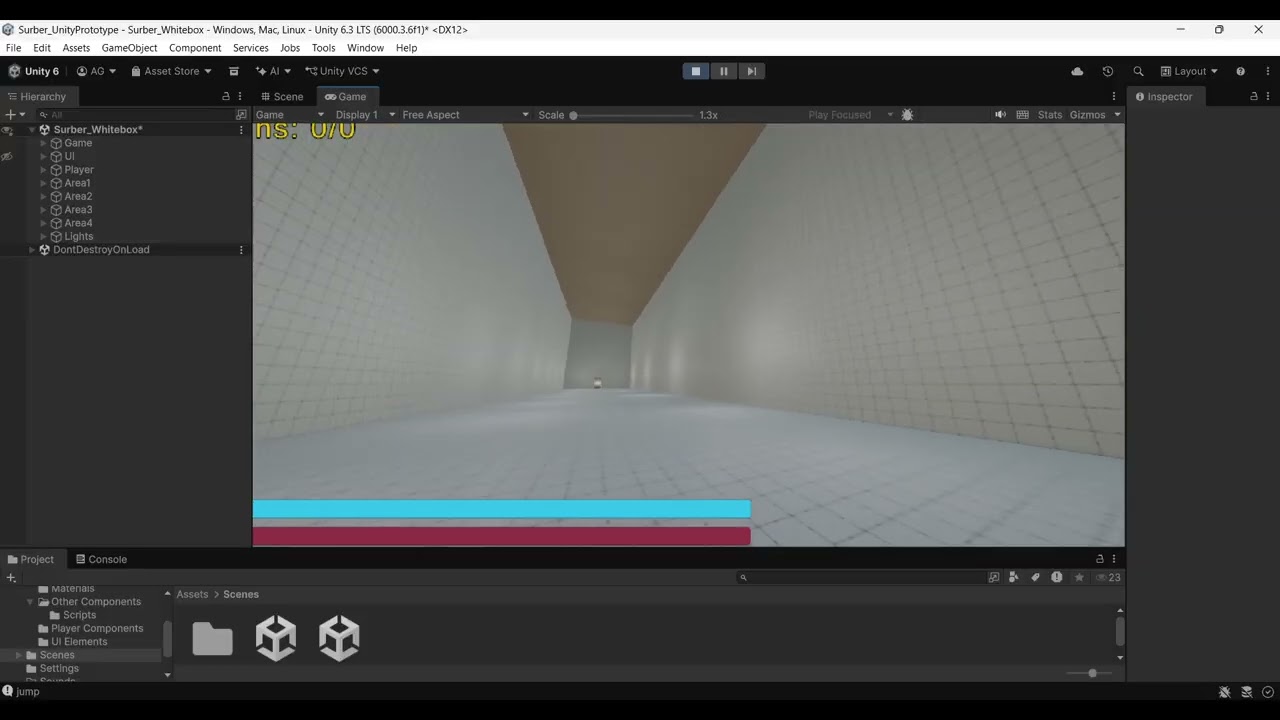Click the Step frame button
1280x720 pixels.
752,71
